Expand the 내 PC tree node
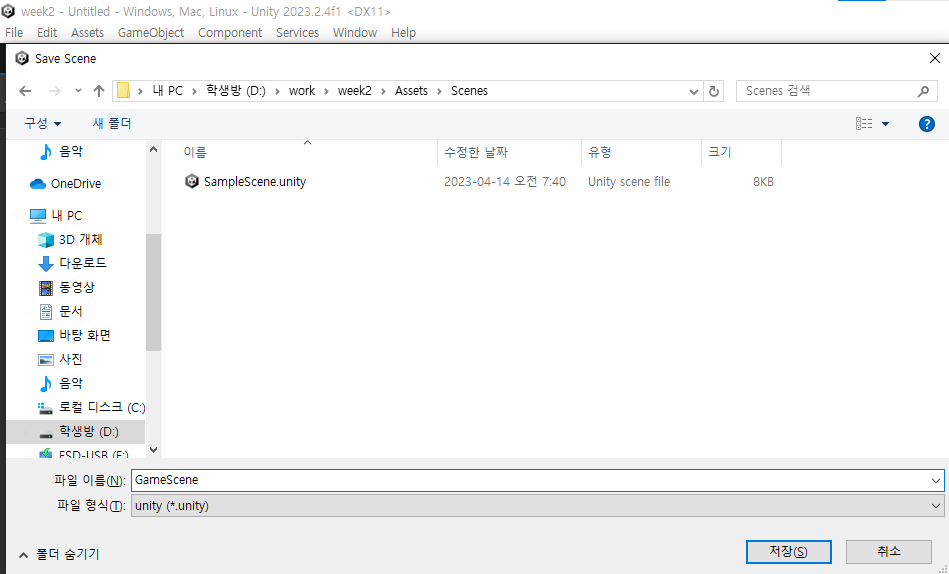Viewport: 949px width, 574px height. coord(18,216)
